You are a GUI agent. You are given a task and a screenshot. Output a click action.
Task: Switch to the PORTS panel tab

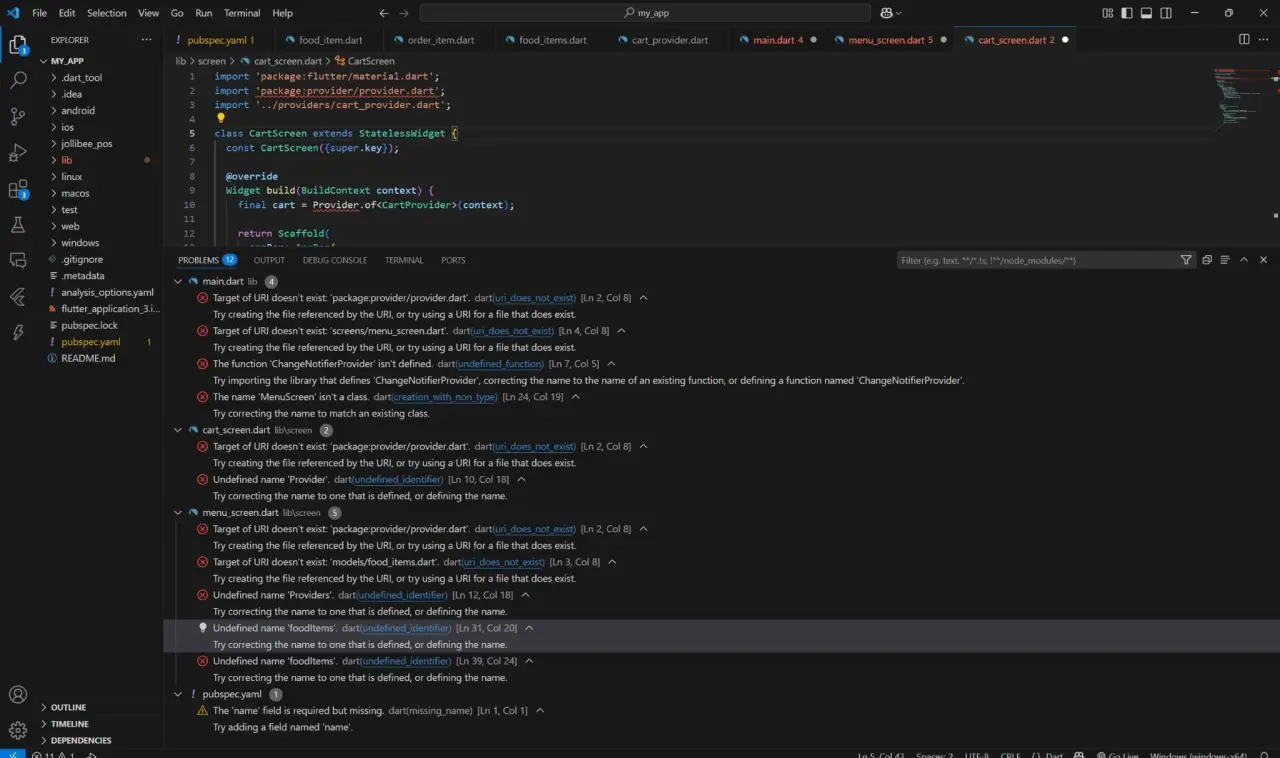tap(453, 260)
